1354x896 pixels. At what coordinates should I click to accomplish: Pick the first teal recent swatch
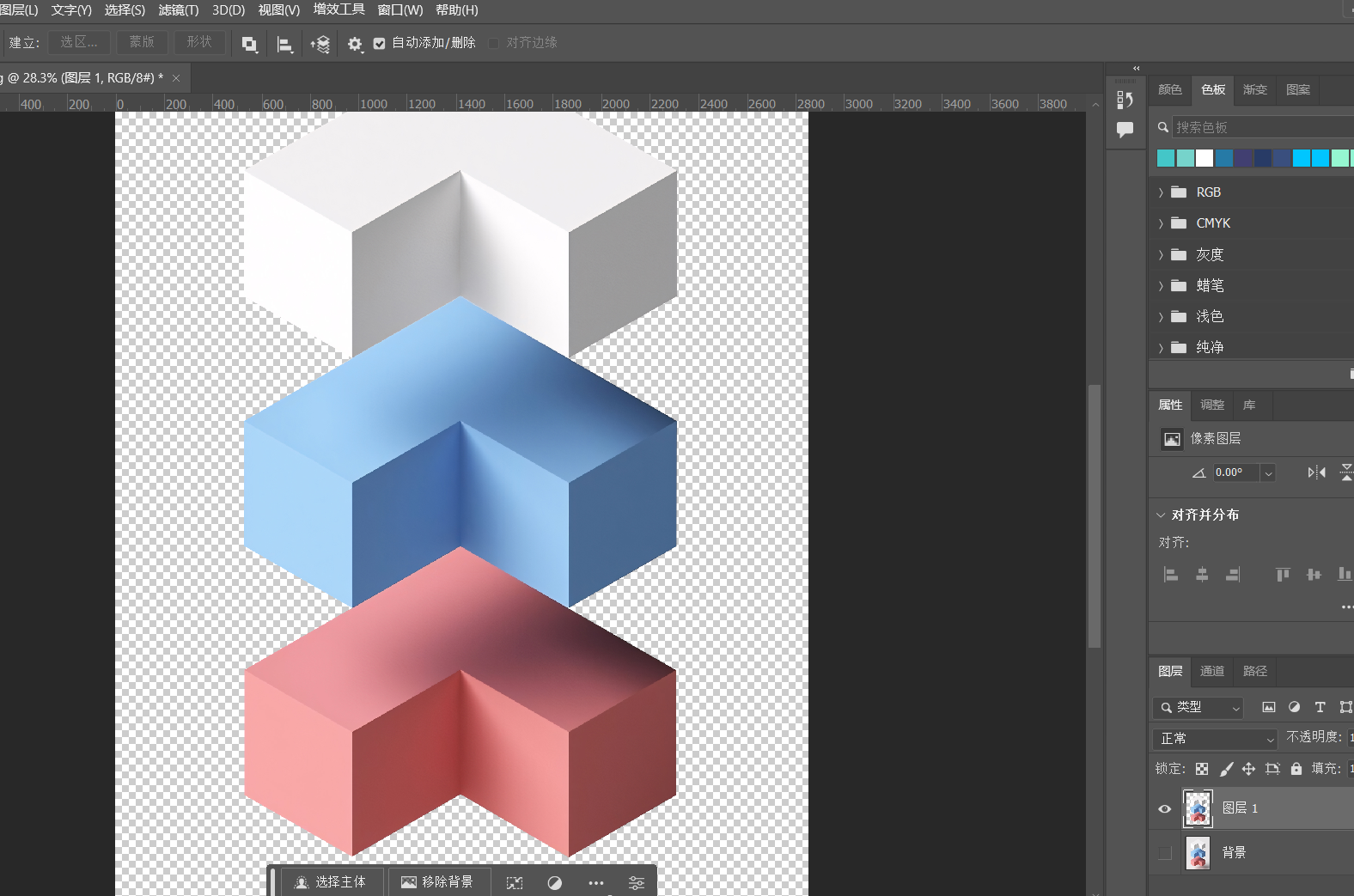(x=1166, y=158)
